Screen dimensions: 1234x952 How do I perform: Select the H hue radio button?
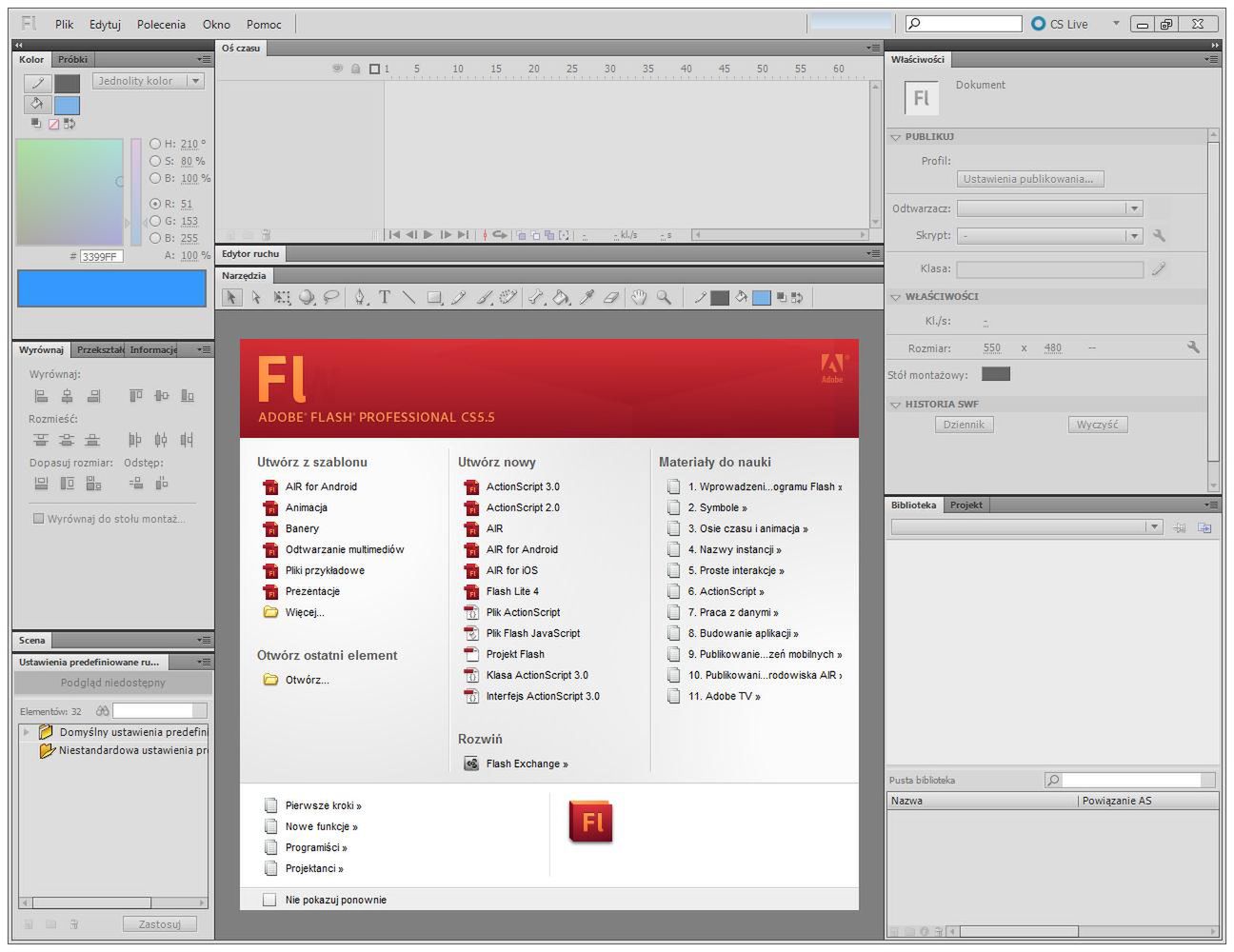pyautogui.click(x=155, y=144)
